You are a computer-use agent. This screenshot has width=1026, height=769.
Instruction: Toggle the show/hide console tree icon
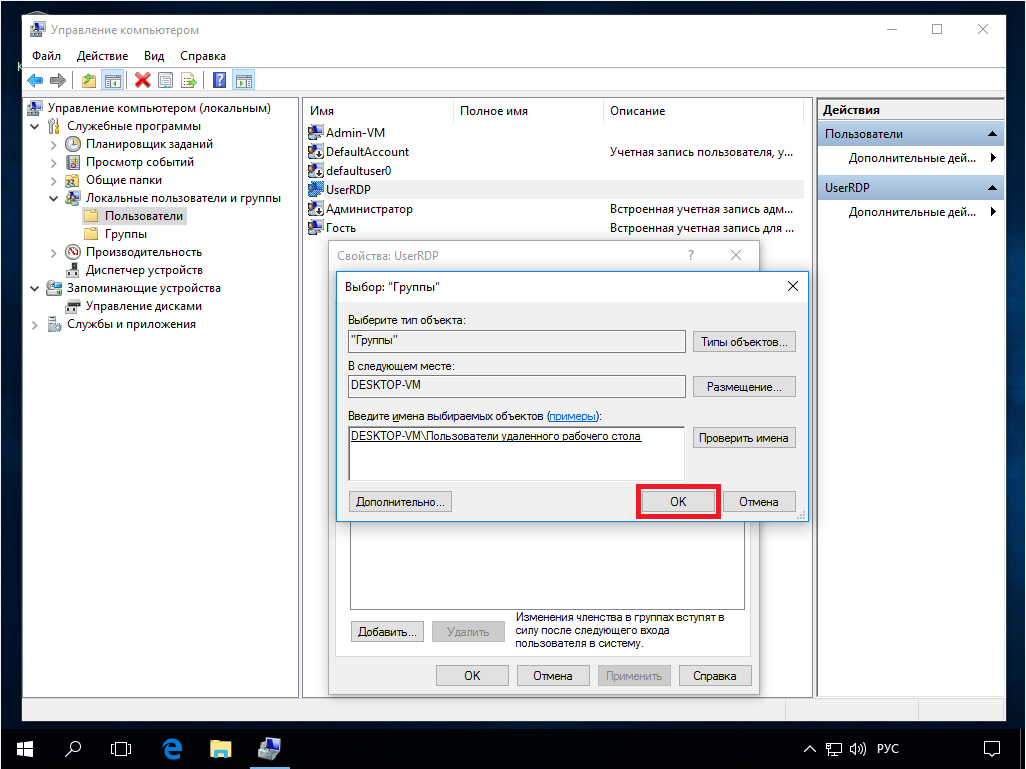click(113, 81)
